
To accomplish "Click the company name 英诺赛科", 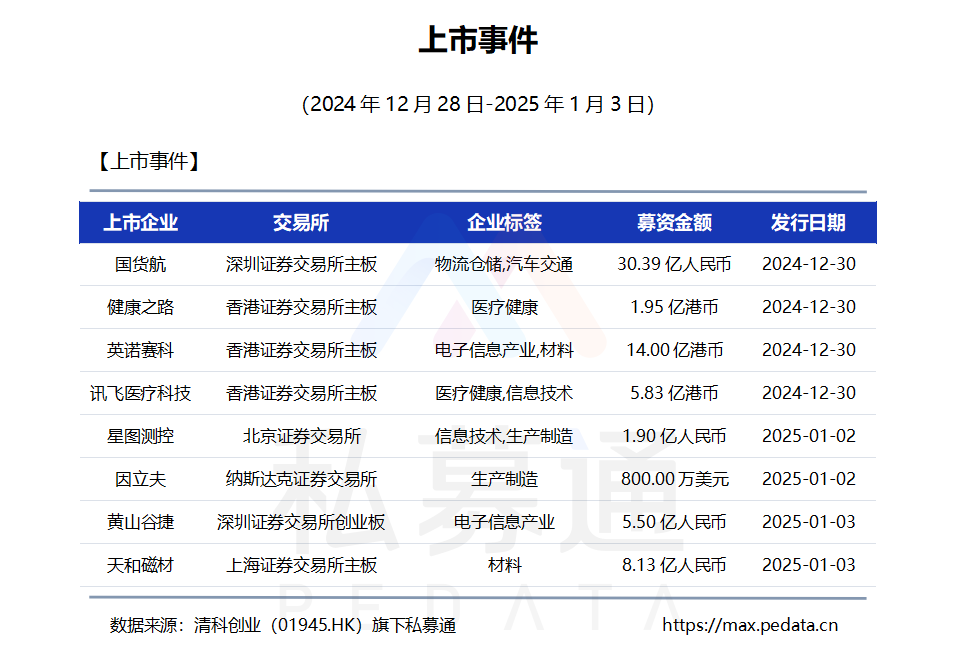I will [x=140, y=350].
